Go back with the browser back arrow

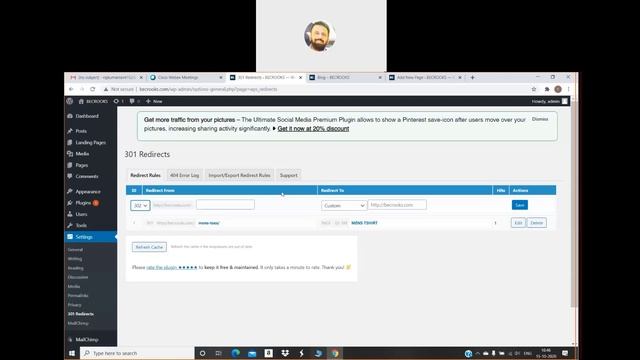(71, 89)
